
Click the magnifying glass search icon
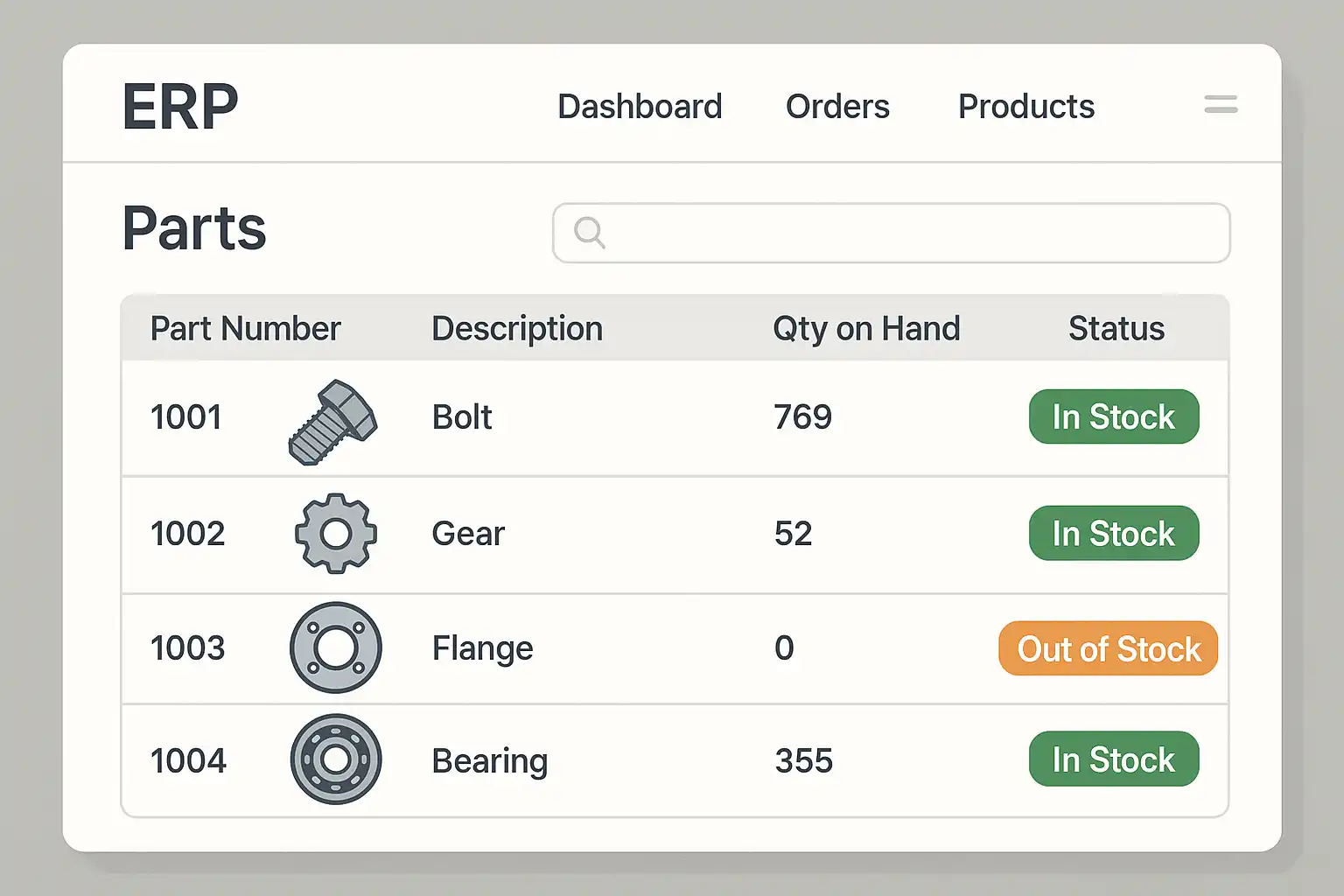coord(589,233)
